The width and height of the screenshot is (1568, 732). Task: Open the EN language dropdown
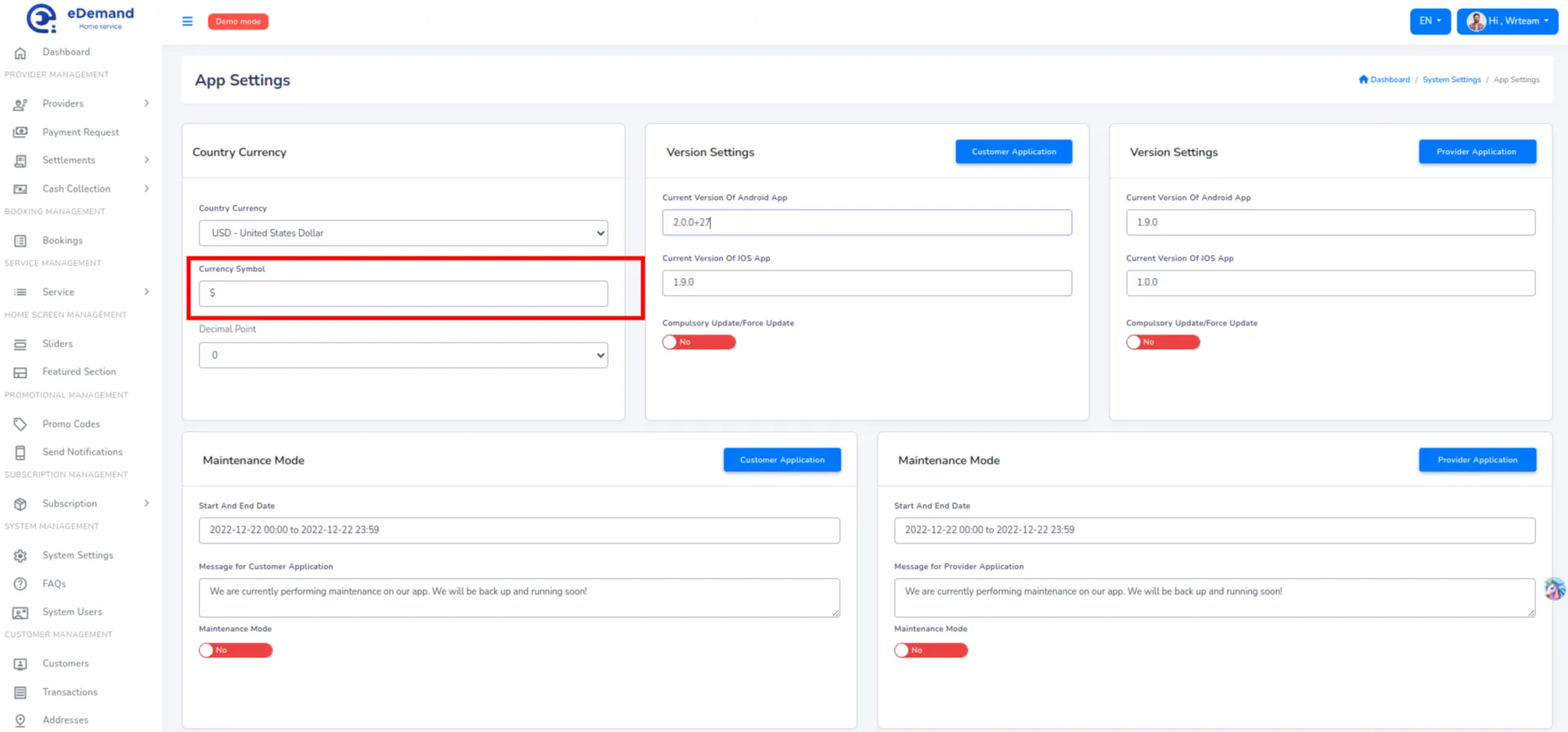click(1429, 21)
